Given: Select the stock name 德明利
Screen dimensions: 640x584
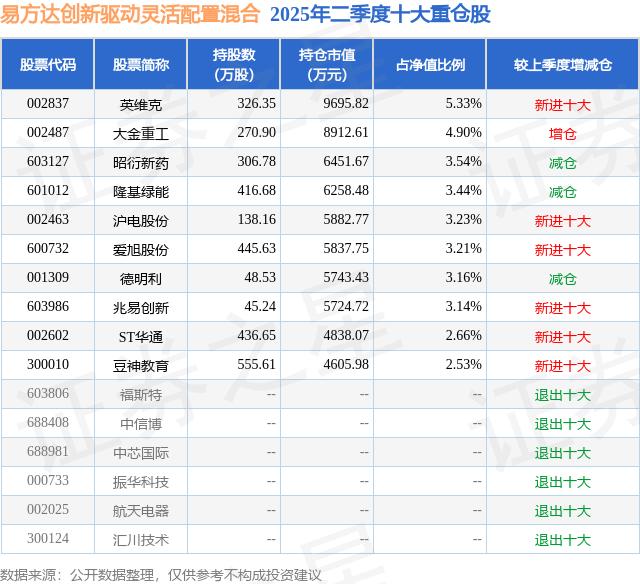Looking at the screenshot, I should [x=141, y=279].
